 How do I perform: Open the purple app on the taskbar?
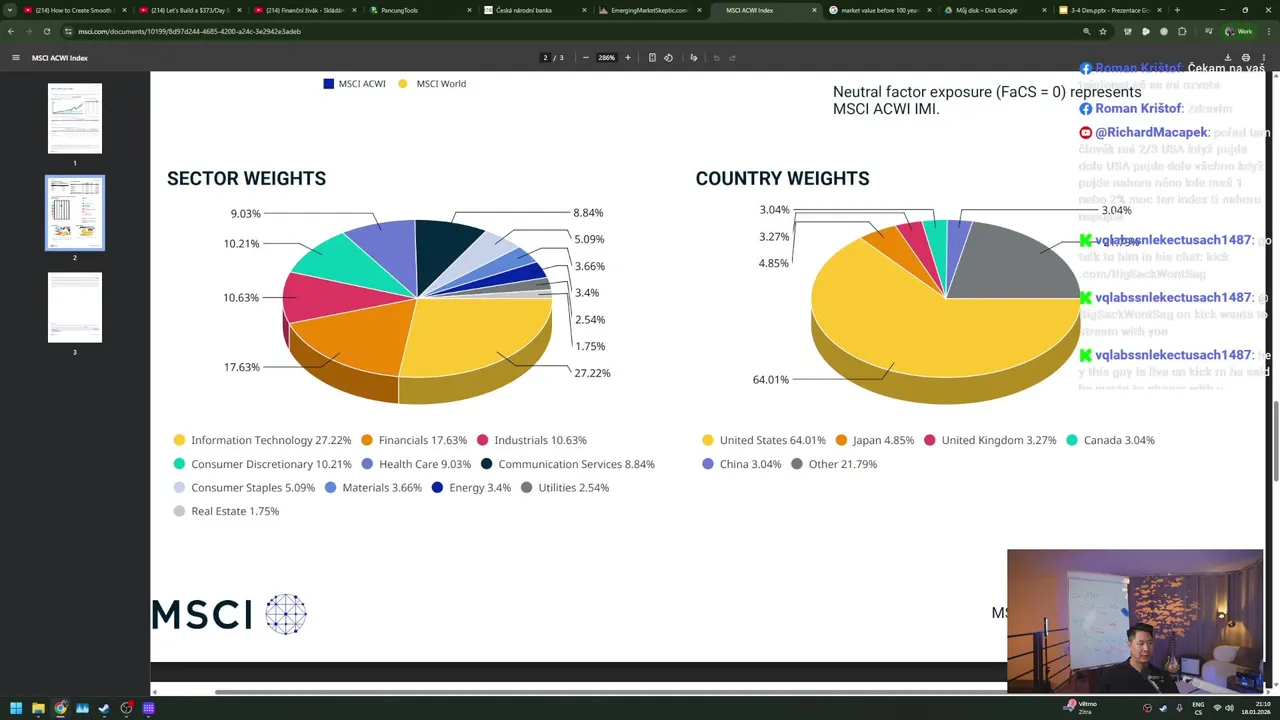click(148, 708)
